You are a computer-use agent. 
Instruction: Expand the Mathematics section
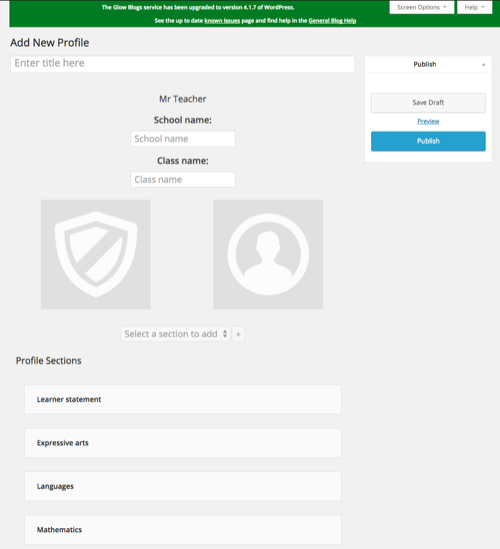(183, 530)
